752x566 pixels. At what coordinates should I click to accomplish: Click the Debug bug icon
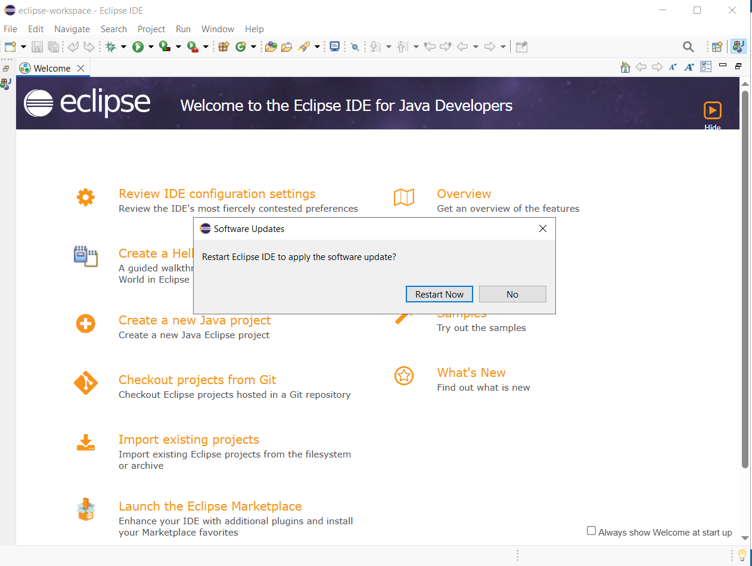pos(111,47)
